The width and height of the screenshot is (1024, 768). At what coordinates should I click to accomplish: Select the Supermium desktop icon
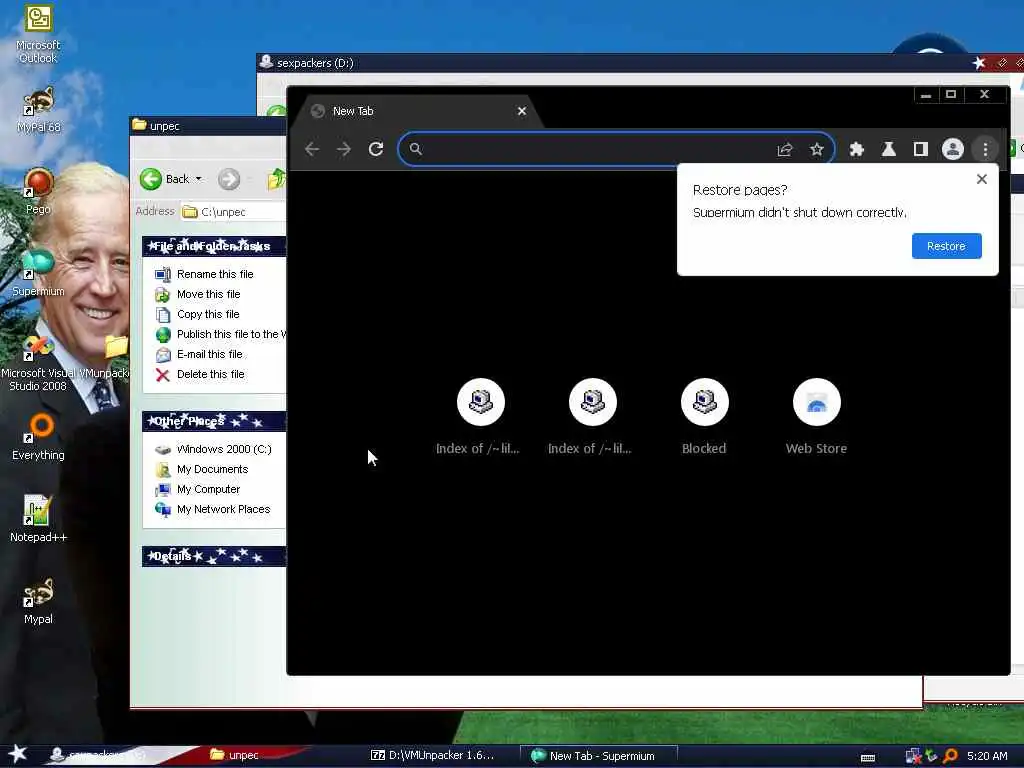tap(38, 274)
